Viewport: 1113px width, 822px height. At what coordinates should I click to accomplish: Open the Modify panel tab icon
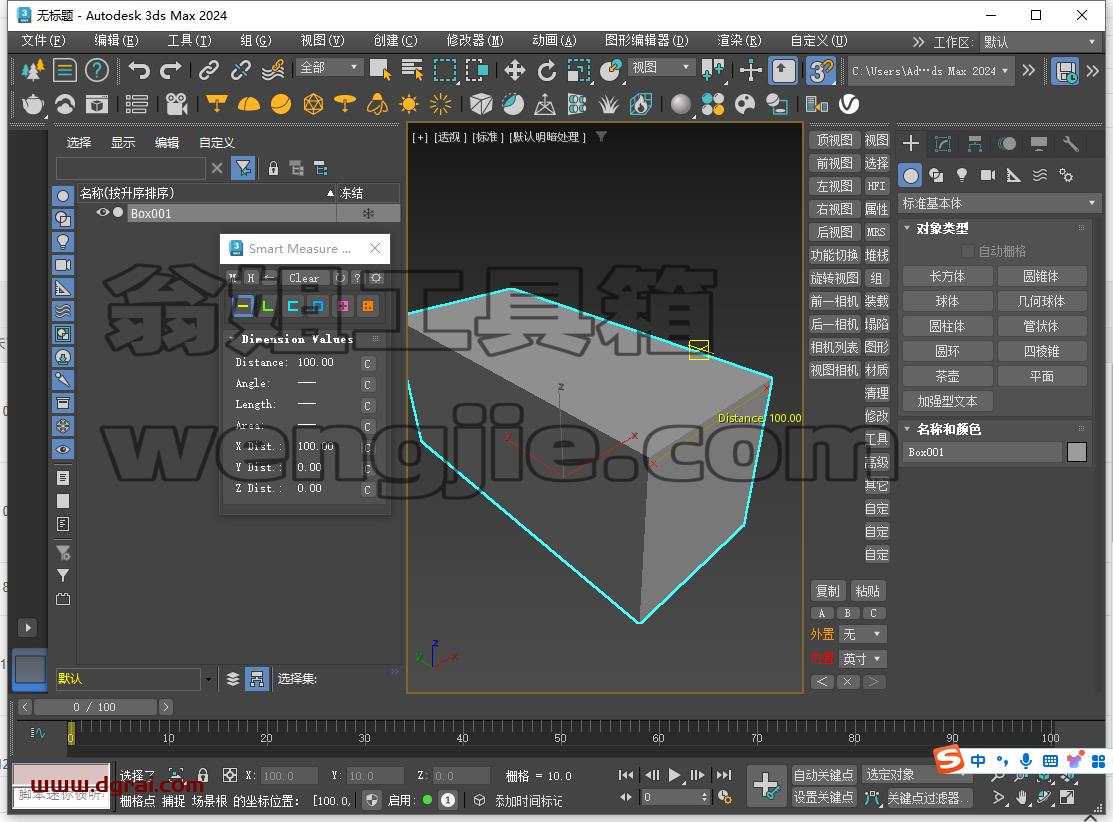pos(943,144)
